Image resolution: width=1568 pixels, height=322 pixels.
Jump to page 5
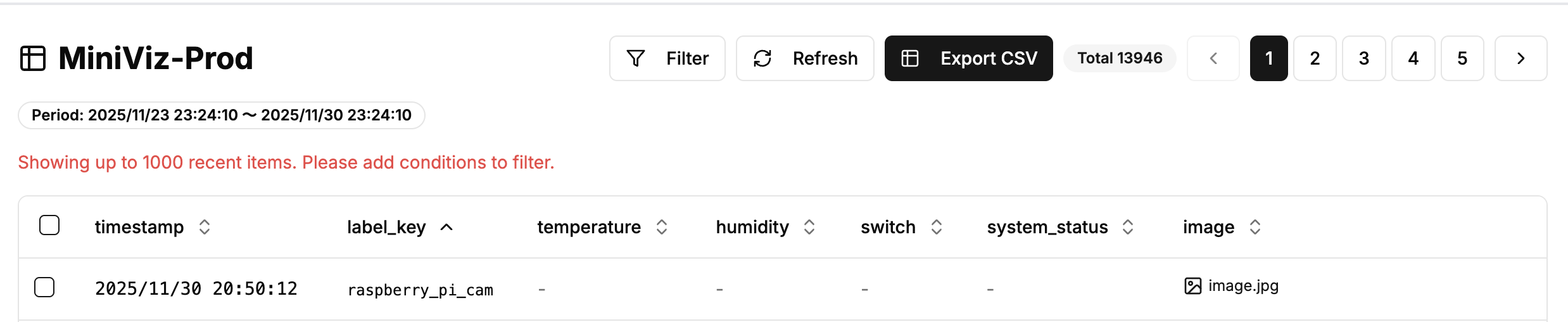coord(1462,58)
